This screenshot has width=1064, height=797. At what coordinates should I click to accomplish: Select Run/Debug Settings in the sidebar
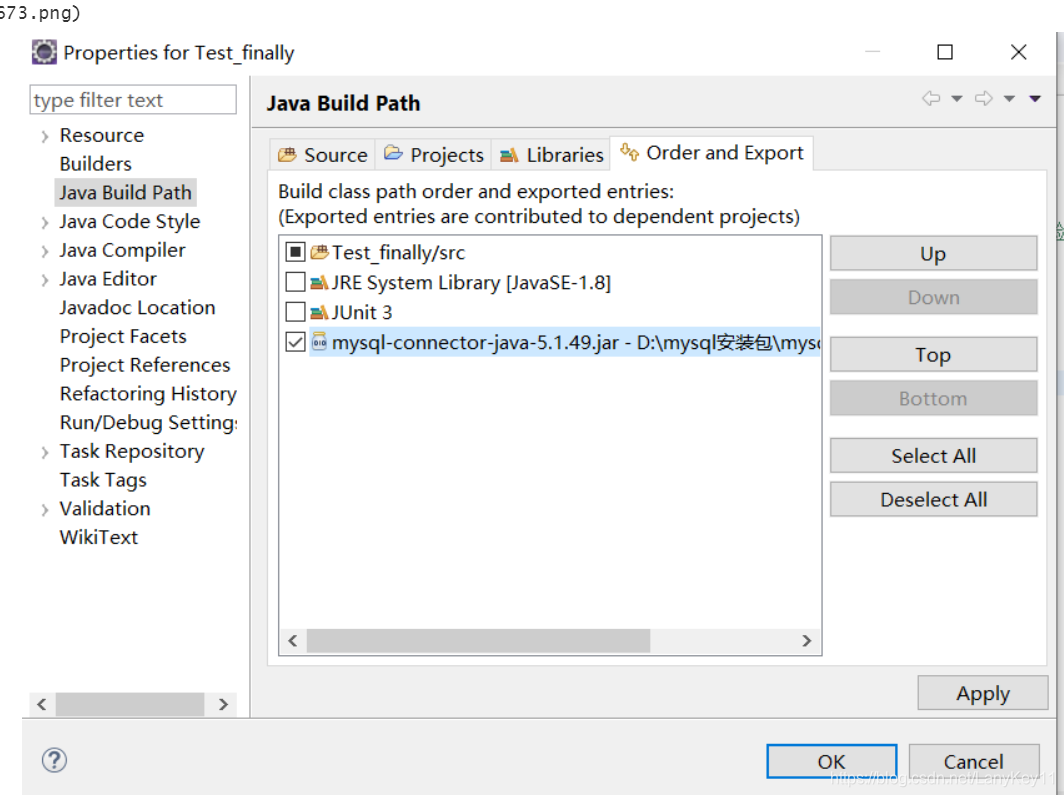point(149,423)
